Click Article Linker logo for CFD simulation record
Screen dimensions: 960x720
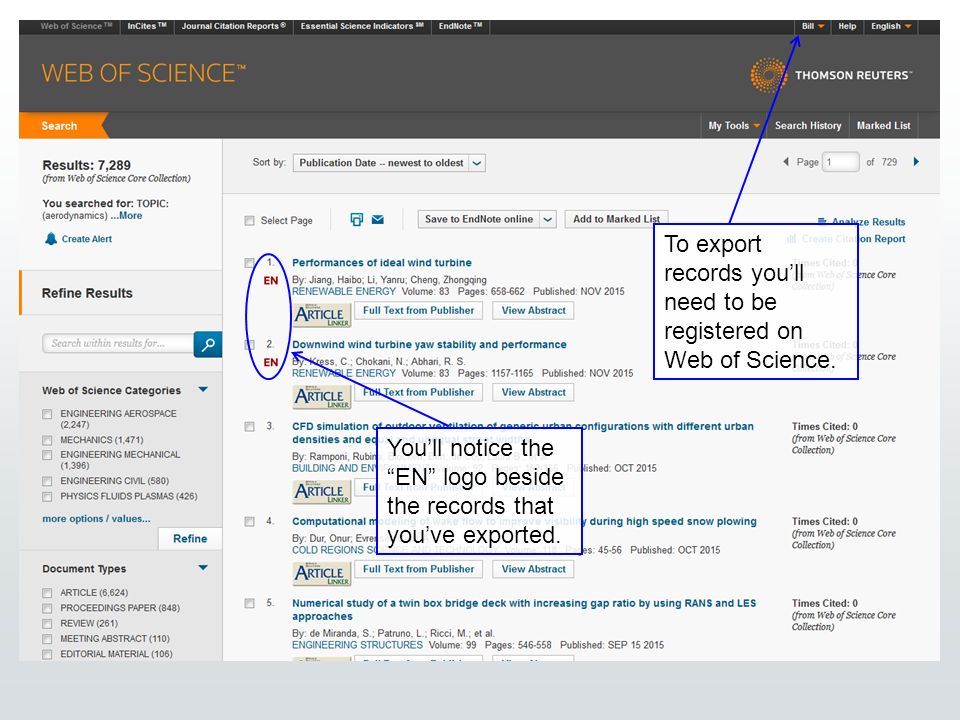click(x=322, y=492)
